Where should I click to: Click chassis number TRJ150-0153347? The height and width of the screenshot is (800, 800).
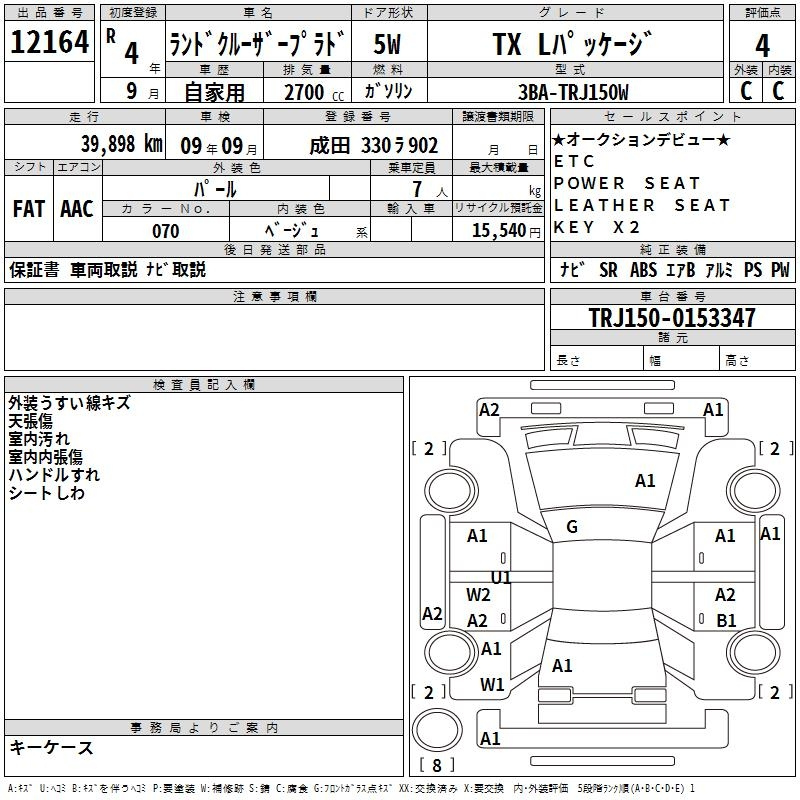click(672, 317)
